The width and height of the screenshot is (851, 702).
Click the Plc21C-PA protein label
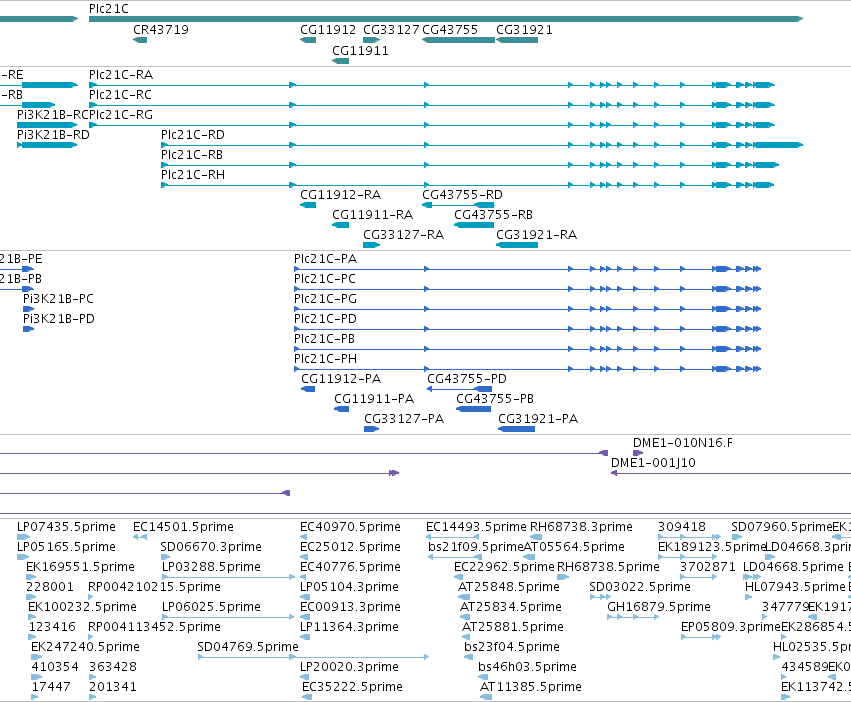(x=325, y=260)
